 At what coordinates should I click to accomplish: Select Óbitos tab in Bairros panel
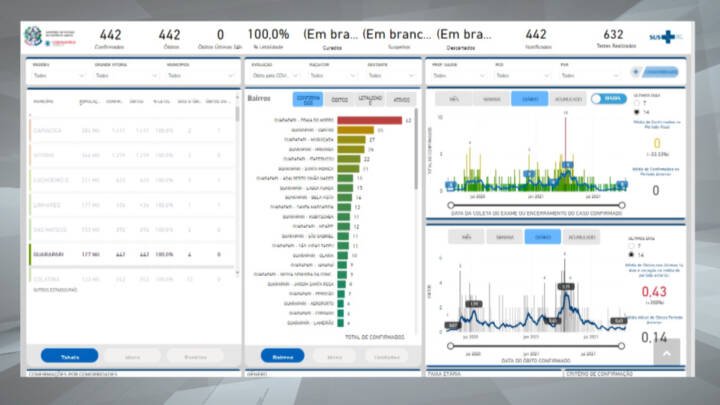pos(339,99)
